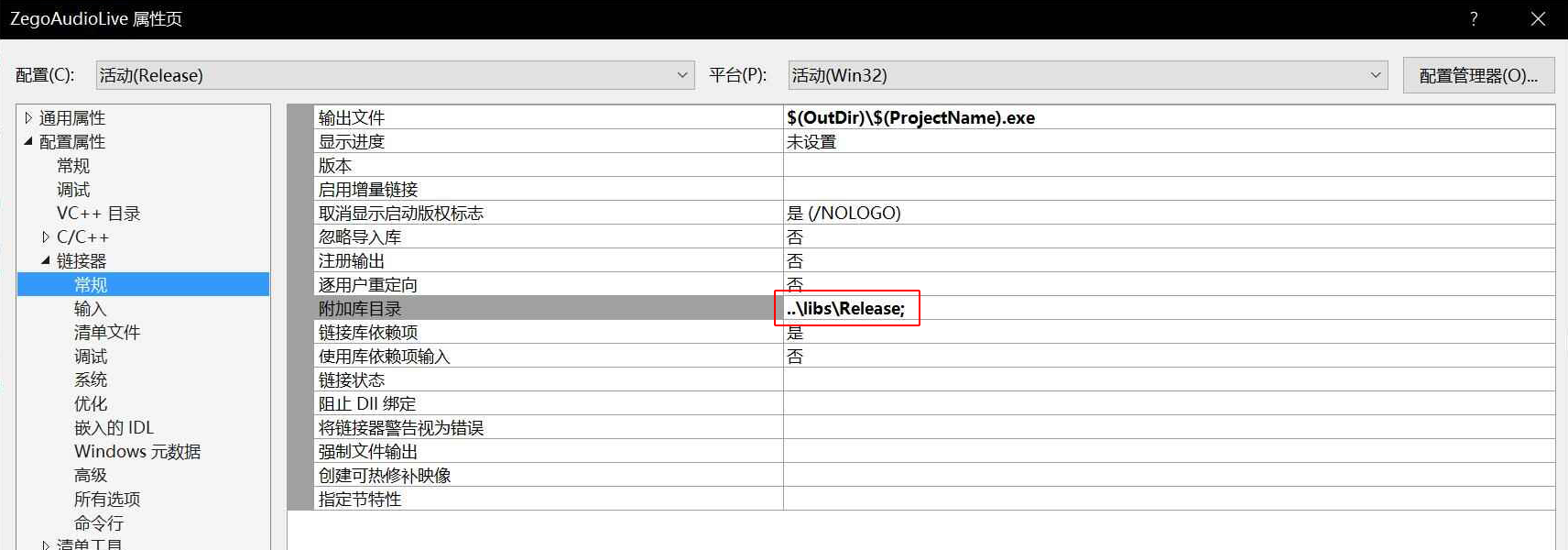The image size is (1568, 550).
Task: Open the 调试 page under 链接器
Action: pyautogui.click(x=91, y=357)
